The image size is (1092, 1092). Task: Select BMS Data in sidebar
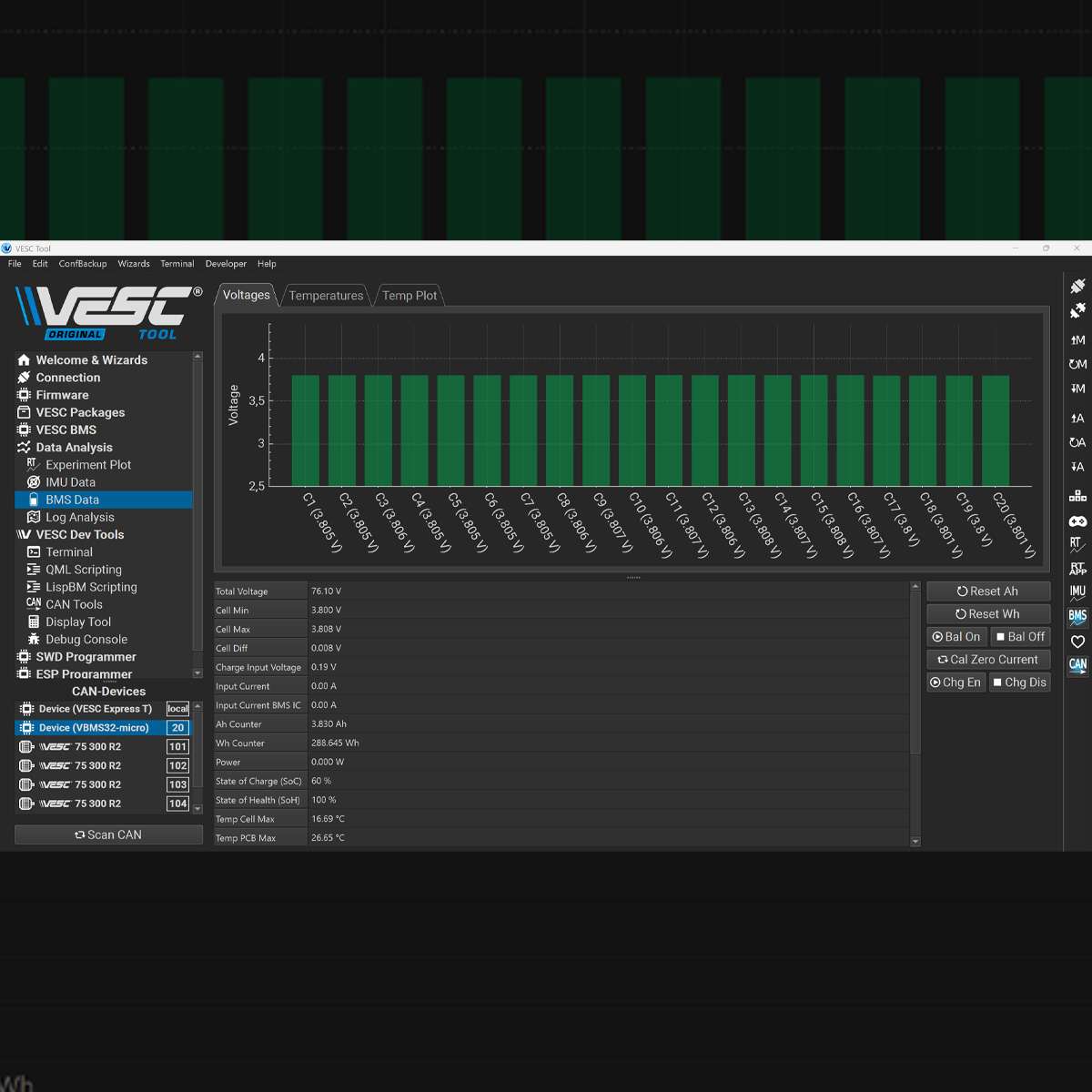point(103,500)
